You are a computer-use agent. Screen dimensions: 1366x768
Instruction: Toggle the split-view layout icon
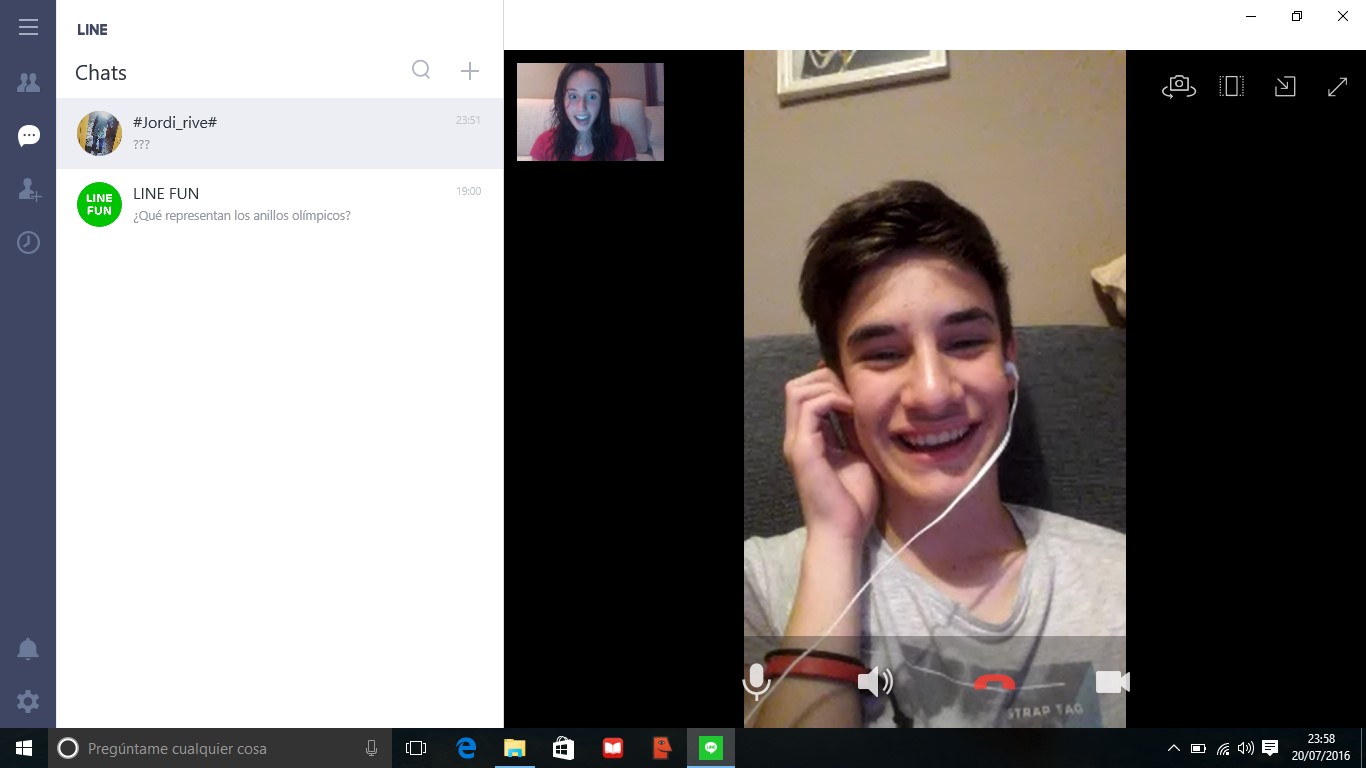[1232, 87]
